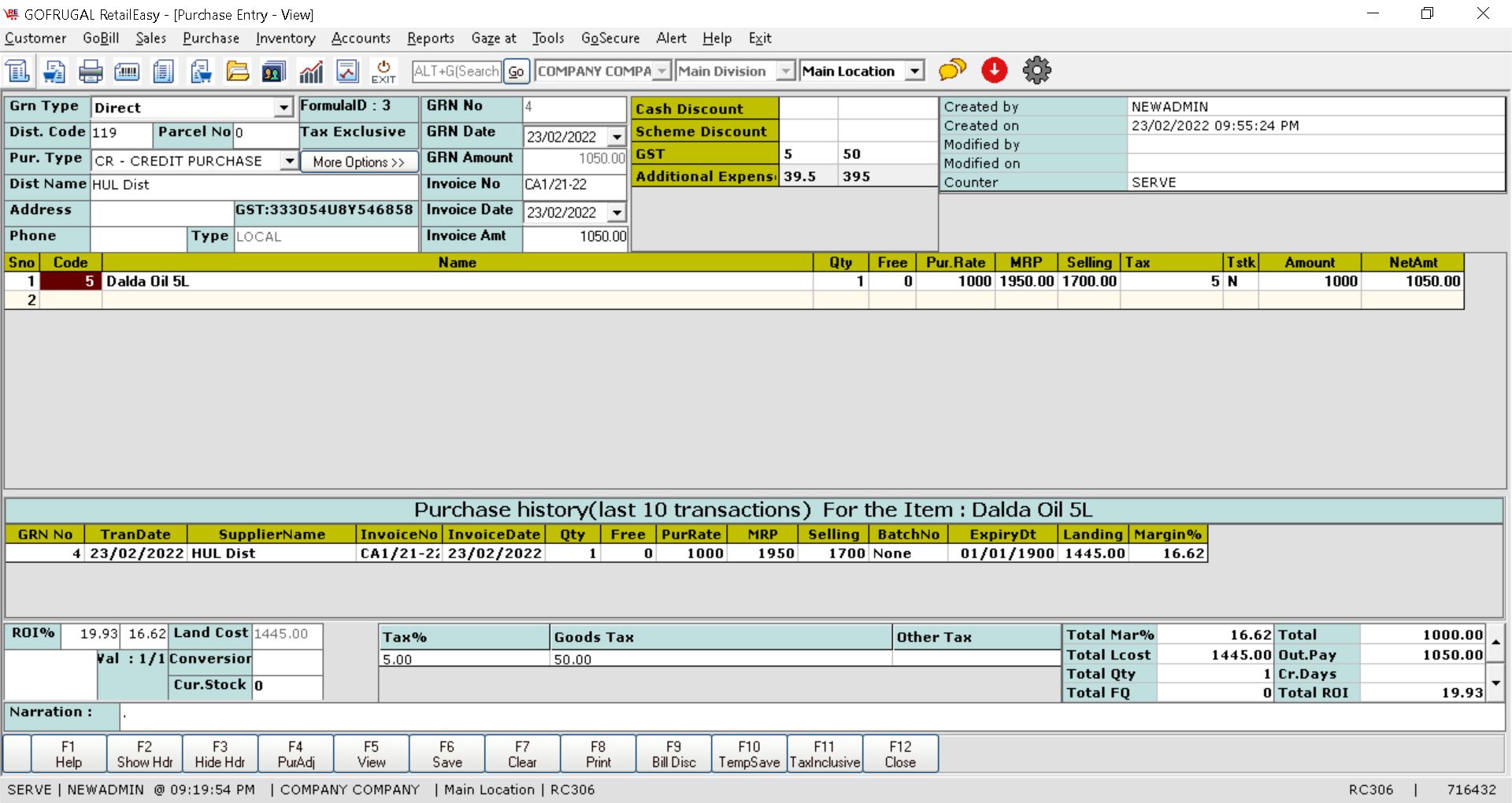Open the Pur. Type dropdown arrow

pos(289,161)
